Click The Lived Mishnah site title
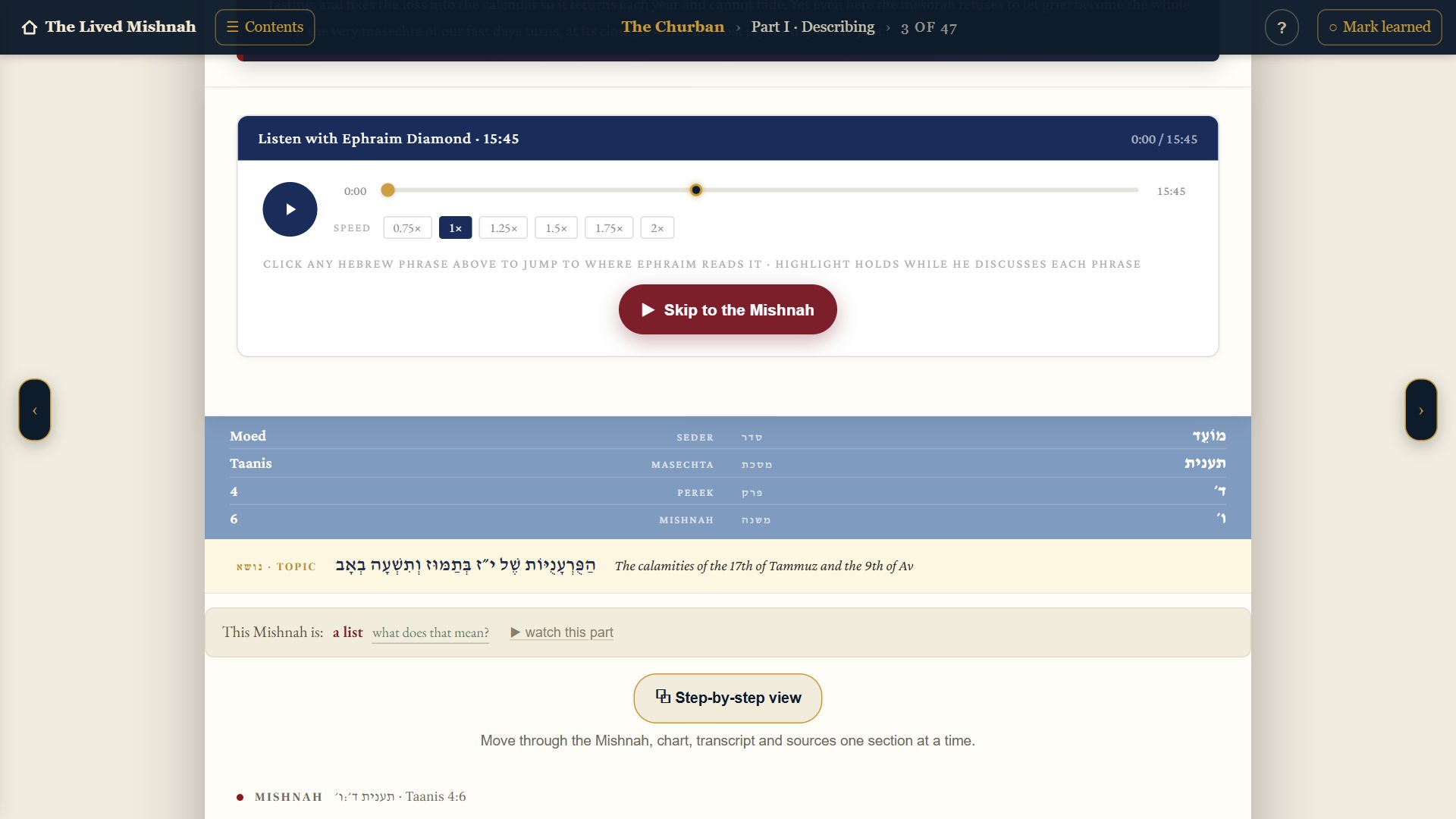Image resolution: width=1456 pixels, height=819 pixels. pos(121,27)
